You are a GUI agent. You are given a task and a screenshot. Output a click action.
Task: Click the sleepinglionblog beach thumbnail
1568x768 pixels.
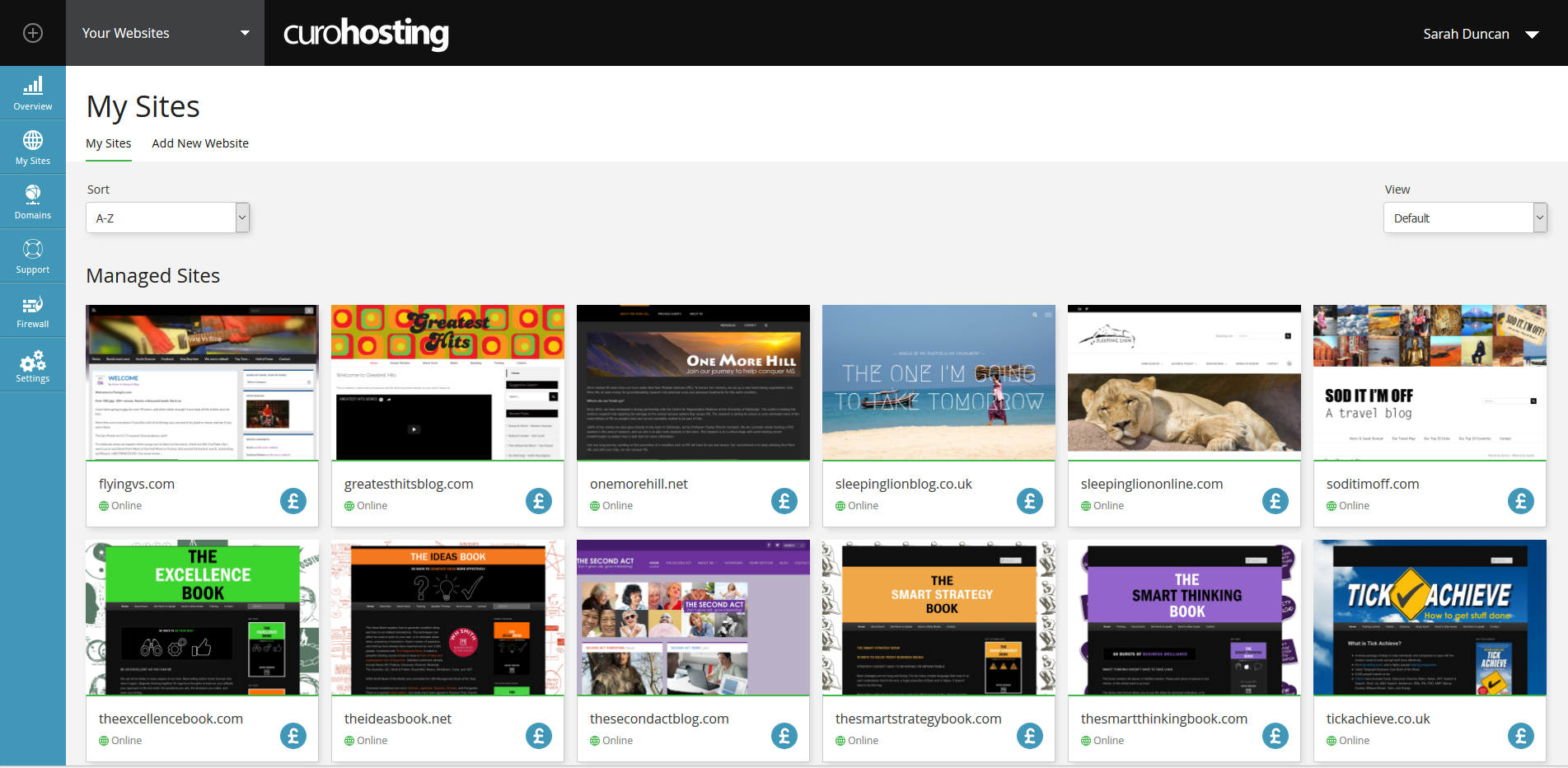[938, 382]
